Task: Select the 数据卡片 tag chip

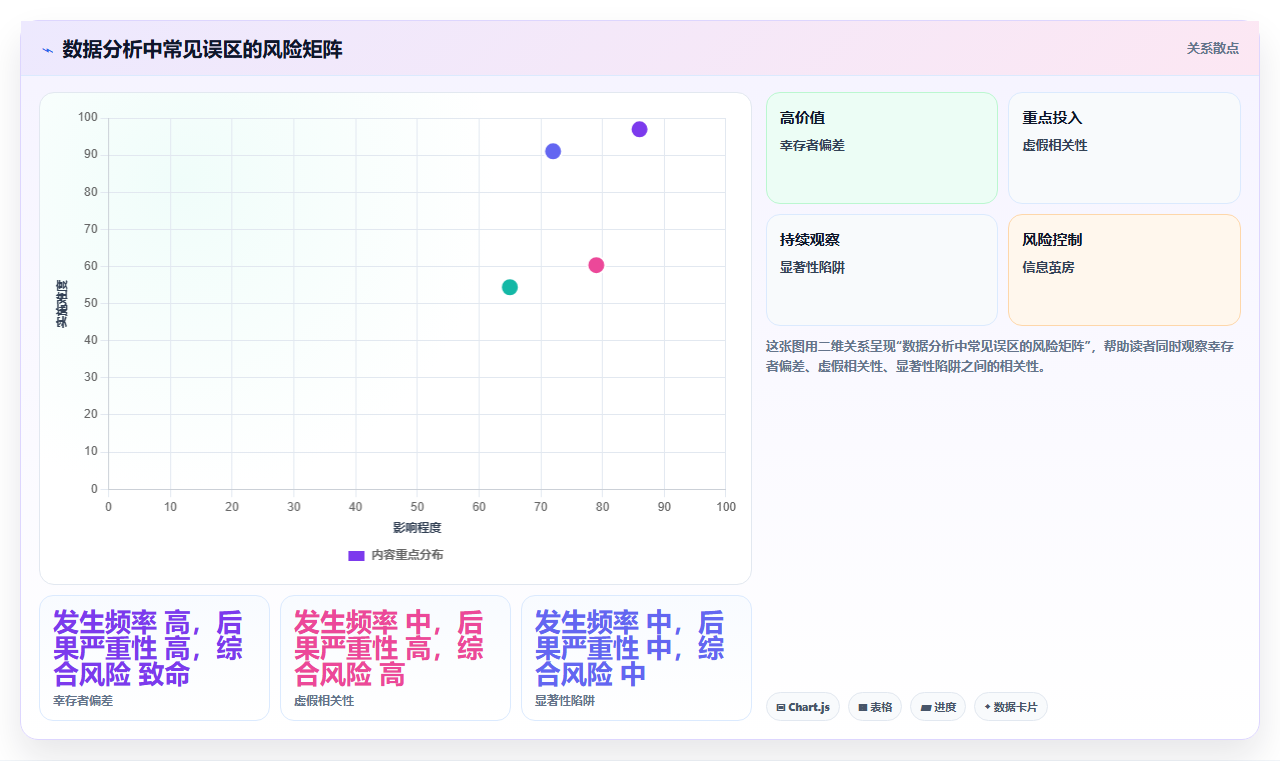Action: coord(1011,707)
